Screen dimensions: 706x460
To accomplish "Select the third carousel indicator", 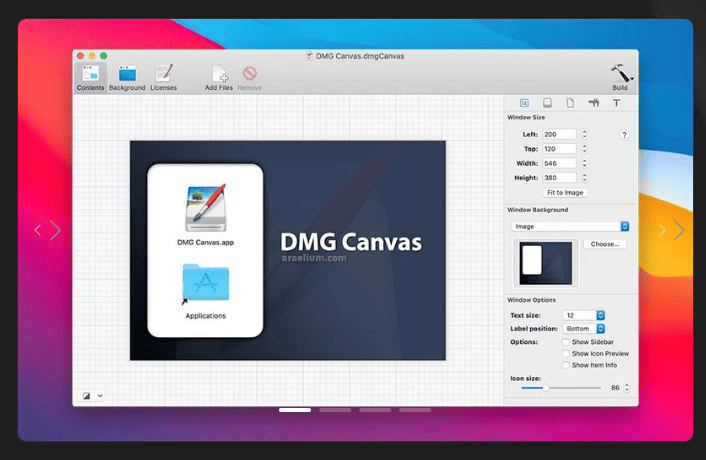I will (375, 410).
